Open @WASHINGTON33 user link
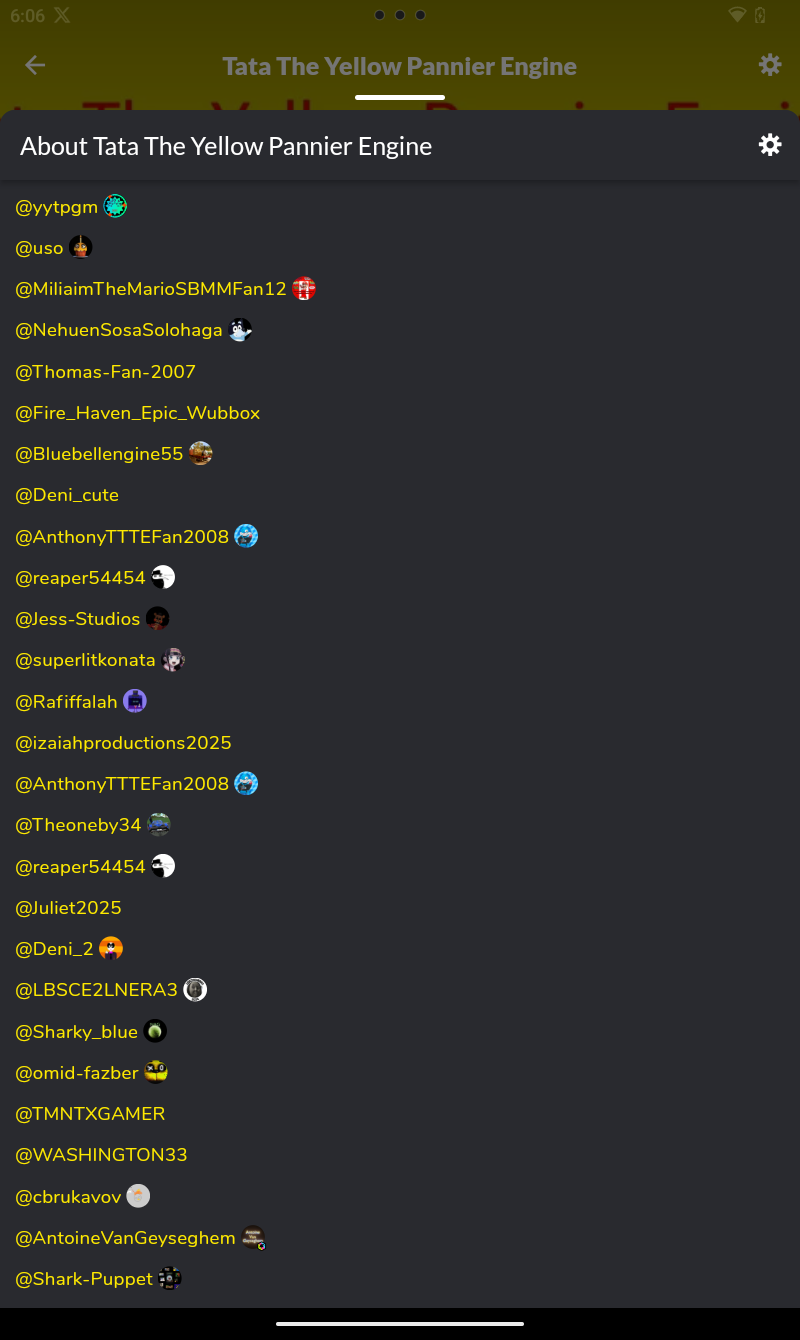The height and width of the screenshot is (1340, 800). [x=101, y=1155]
